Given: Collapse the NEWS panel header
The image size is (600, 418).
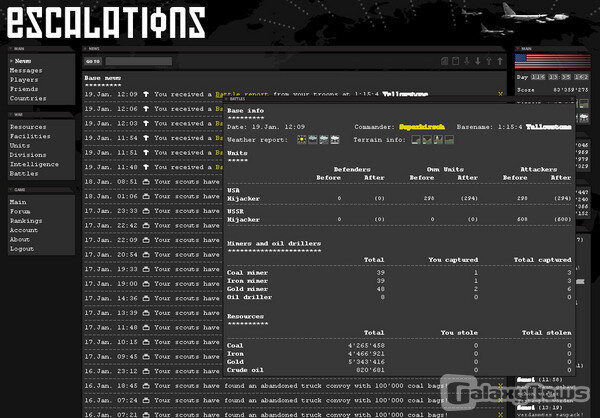Looking at the screenshot, I should tap(85, 49).
